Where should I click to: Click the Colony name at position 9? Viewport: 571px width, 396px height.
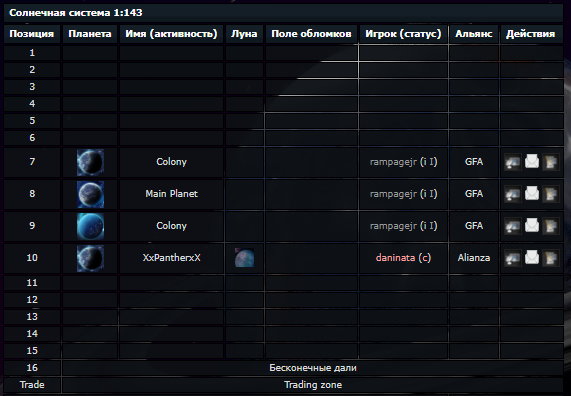pyautogui.click(x=172, y=226)
